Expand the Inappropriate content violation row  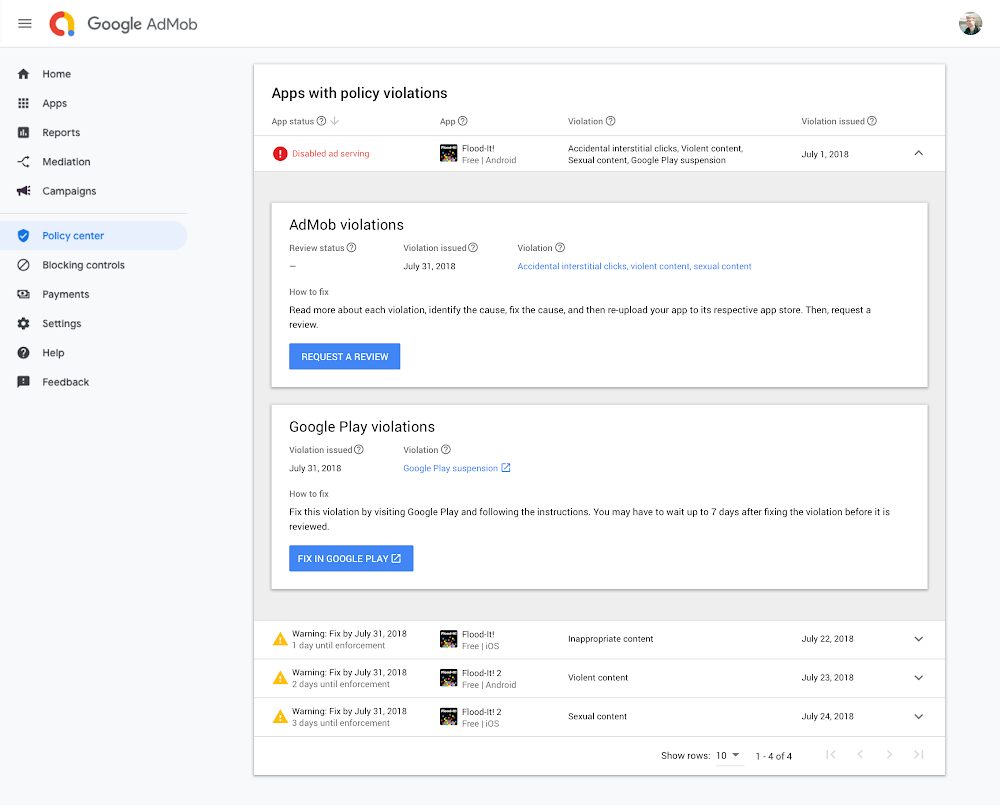(x=919, y=639)
